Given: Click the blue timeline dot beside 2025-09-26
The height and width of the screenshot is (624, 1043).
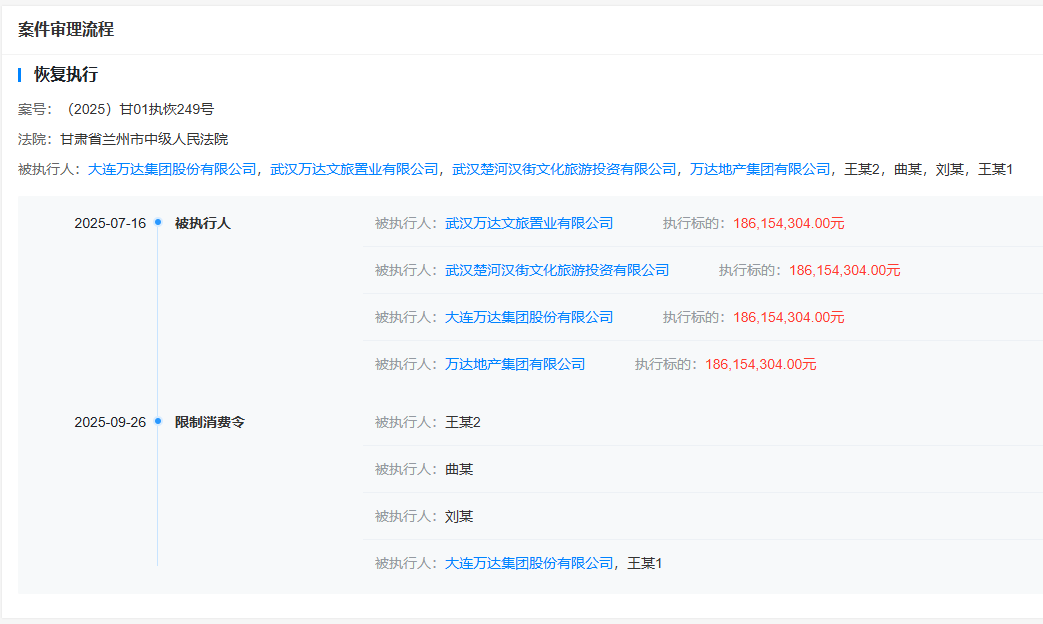Looking at the screenshot, I should tap(160, 421).
